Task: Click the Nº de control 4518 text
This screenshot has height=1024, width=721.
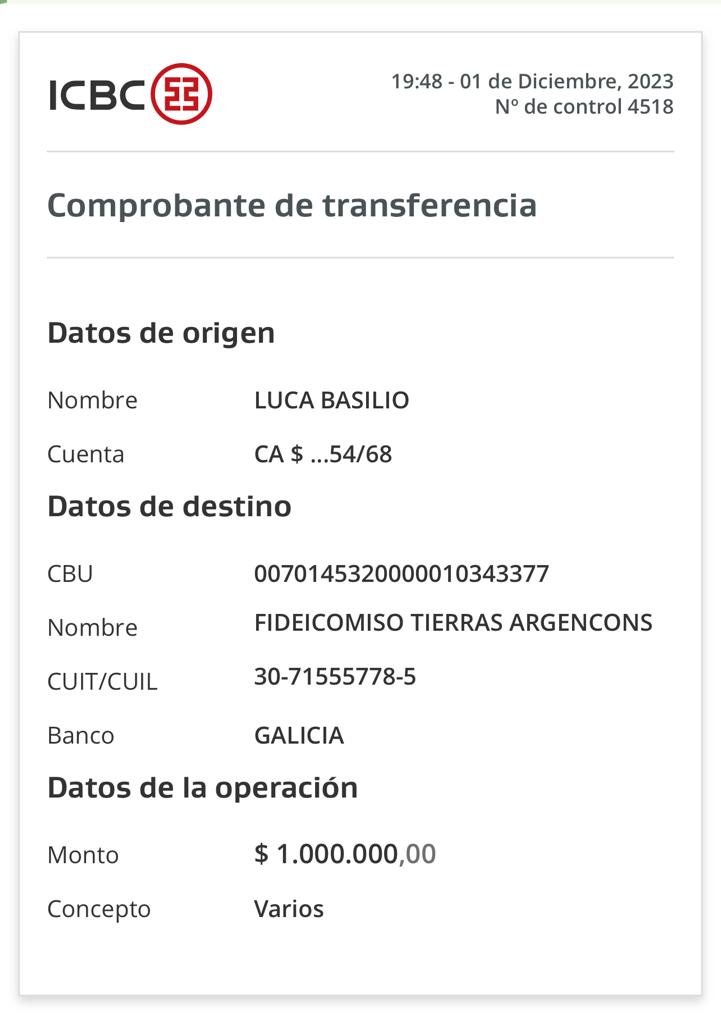Action: pyautogui.click(x=584, y=106)
